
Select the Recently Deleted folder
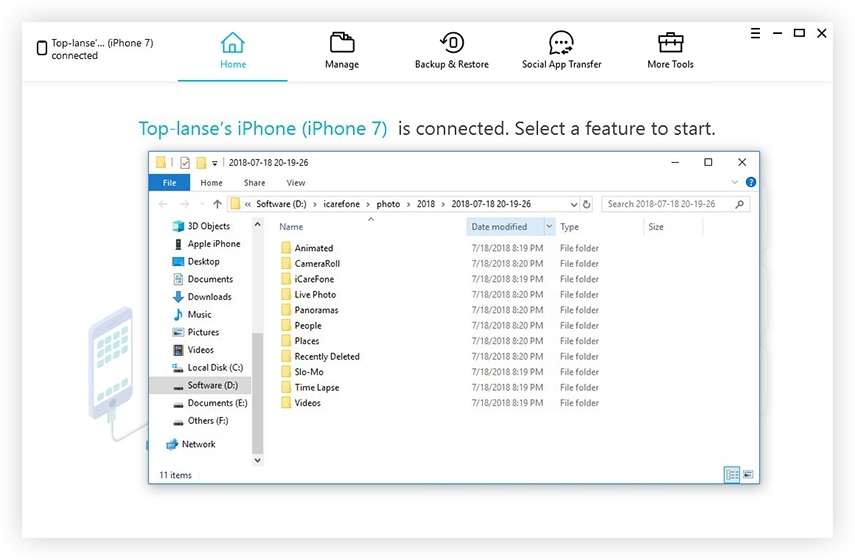click(320, 357)
